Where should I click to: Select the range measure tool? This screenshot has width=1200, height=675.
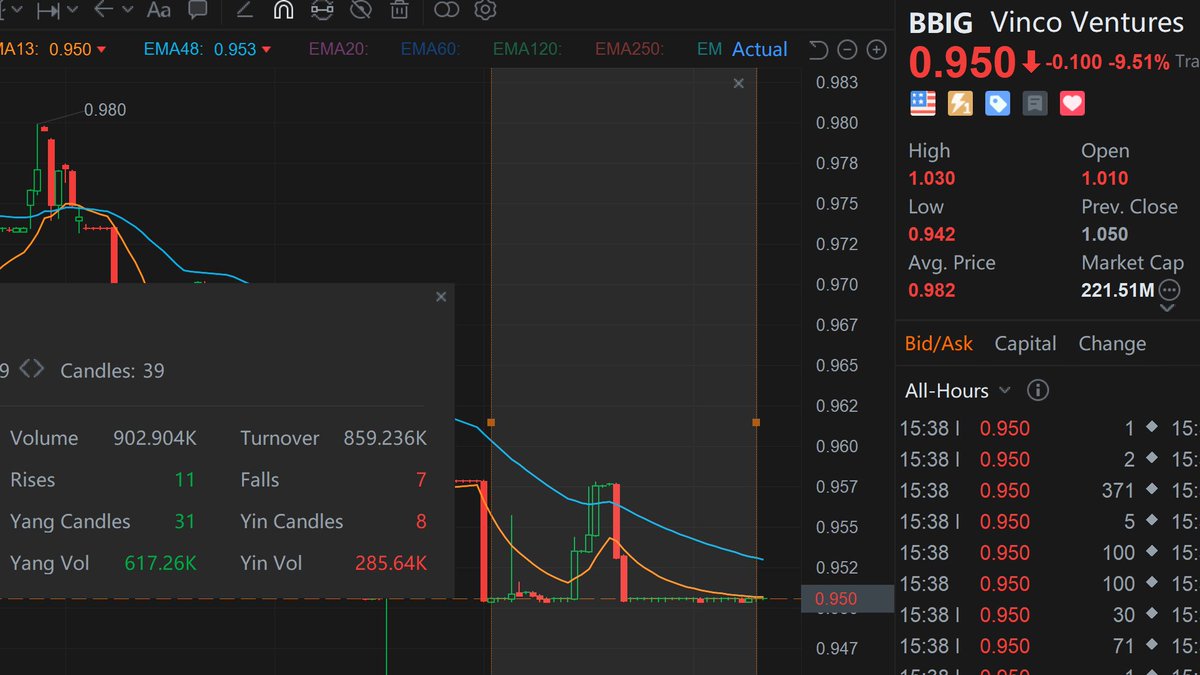[x=46, y=10]
